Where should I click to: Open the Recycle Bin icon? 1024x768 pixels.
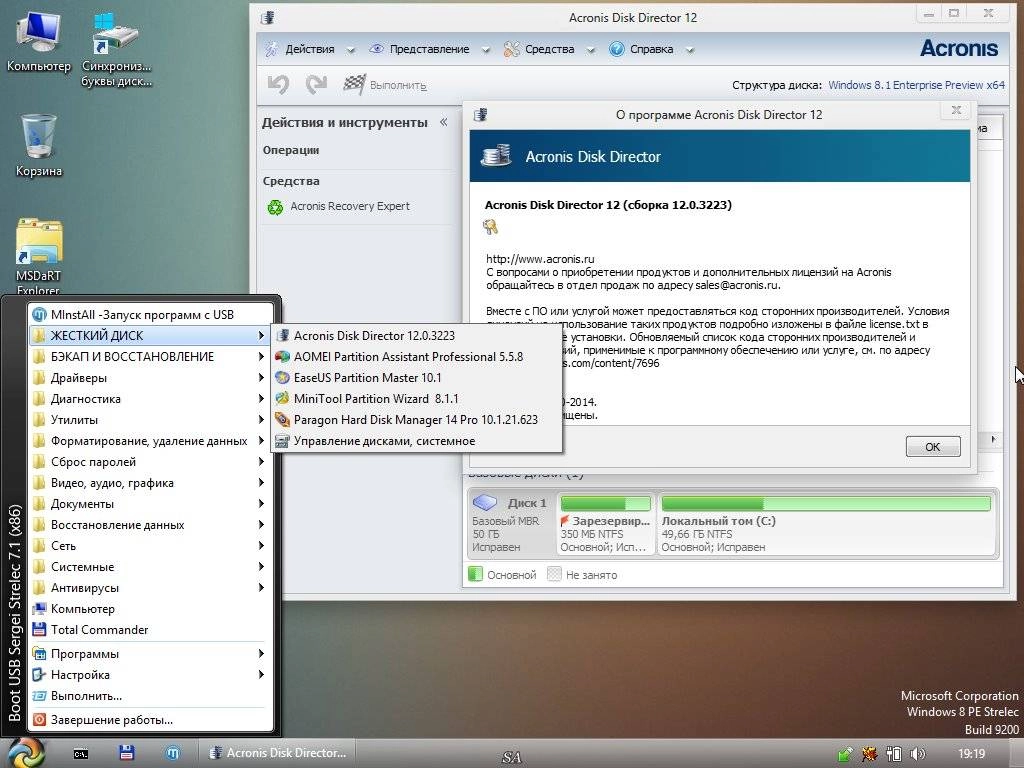[x=39, y=145]
